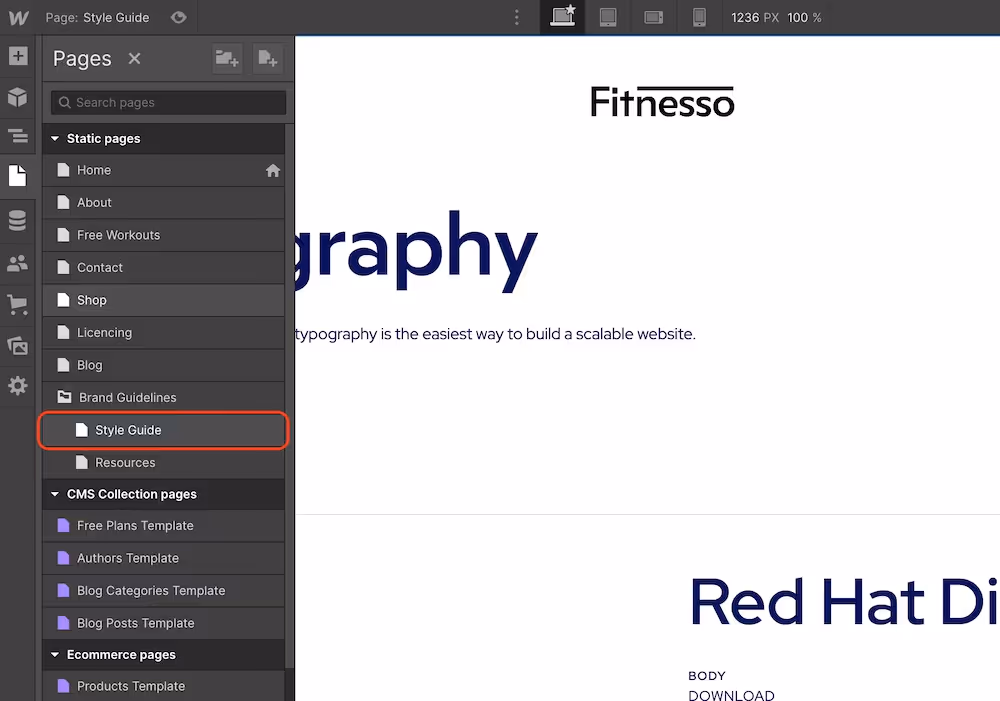Click the 100 % zoom value
The image size is (1000, 701).
click(804, 17)
